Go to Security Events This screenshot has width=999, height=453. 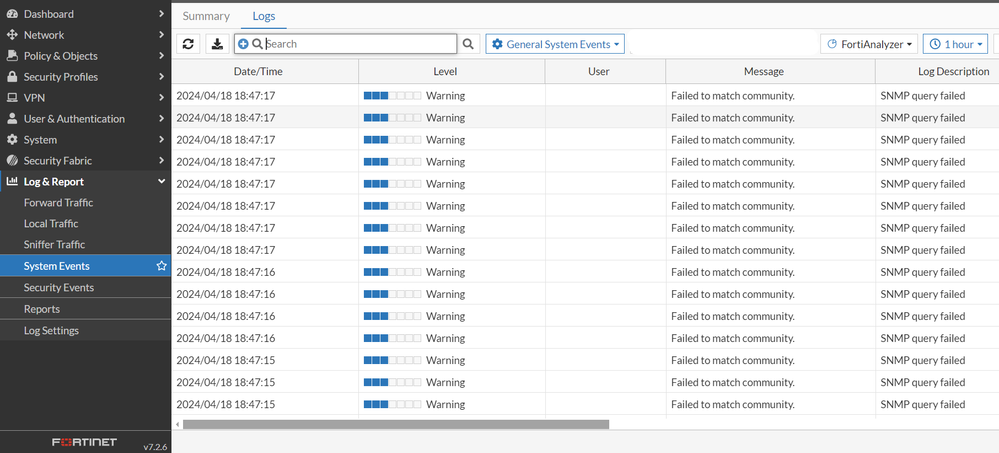click(x=59, y=287)
